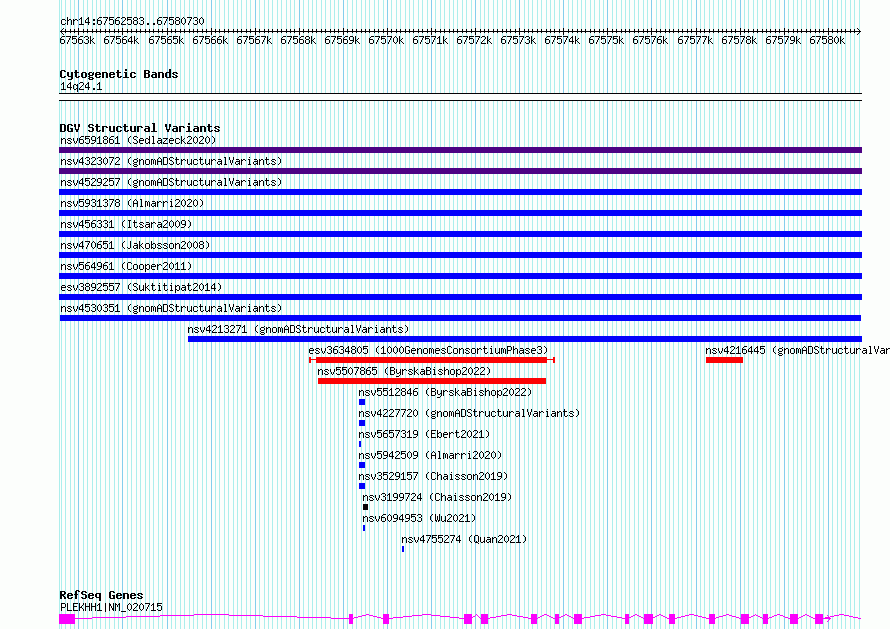Select the black marker under nsv3199724

click(366, 507)
